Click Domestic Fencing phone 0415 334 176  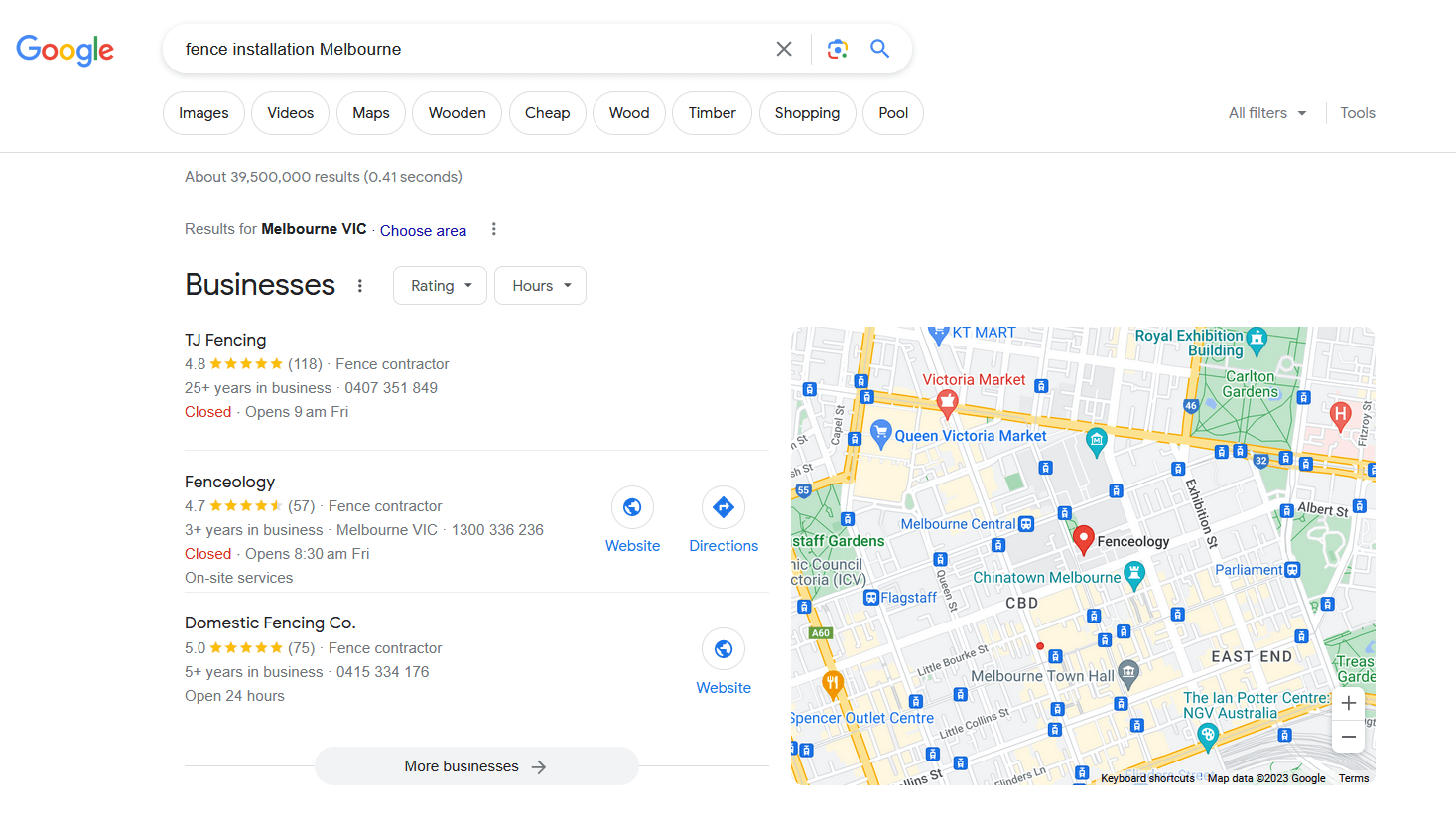(x=383, y=672)
